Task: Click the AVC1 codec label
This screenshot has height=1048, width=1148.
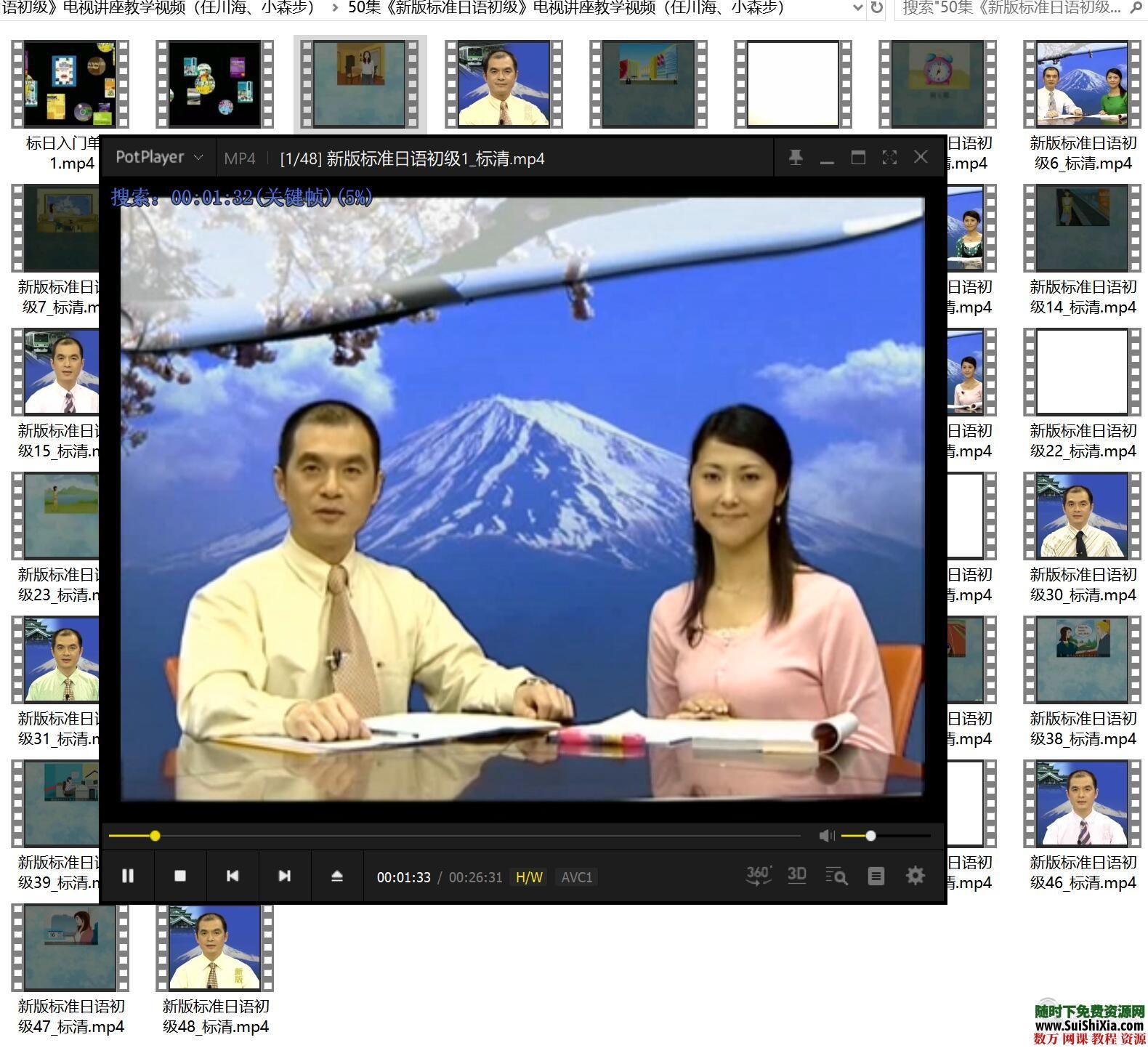Action: [577, 877]
